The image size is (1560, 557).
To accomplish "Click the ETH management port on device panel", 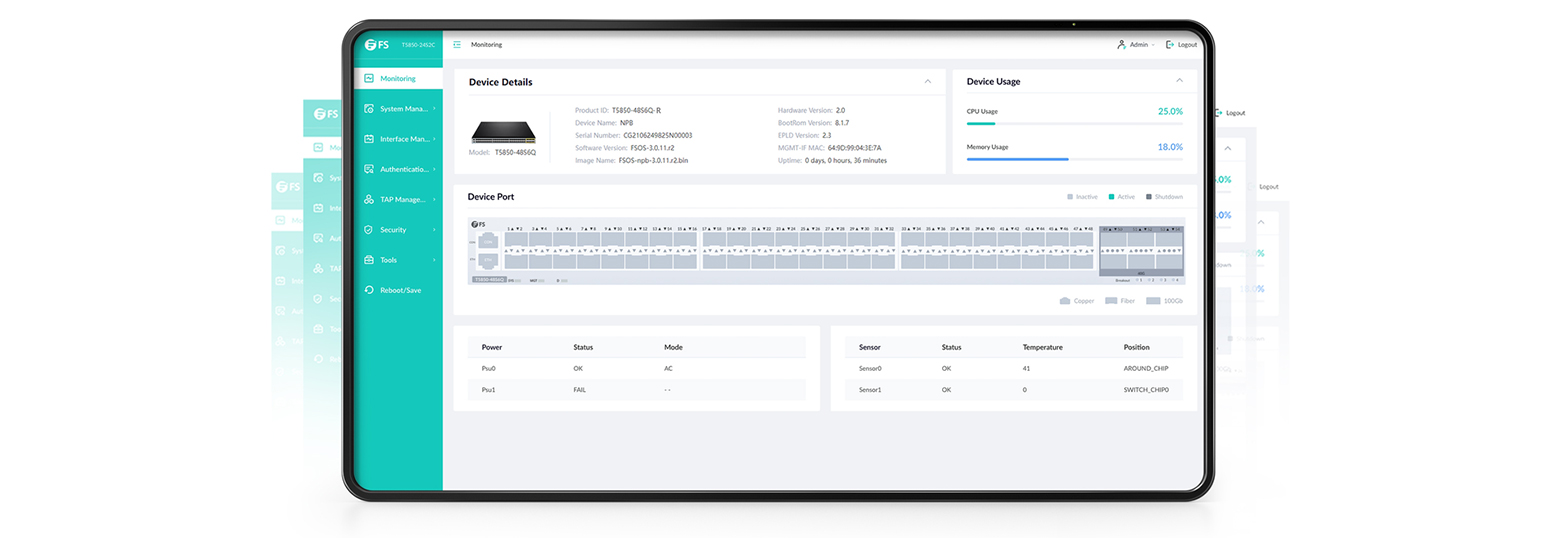I will pyautogui.click(x=488, y=260).
